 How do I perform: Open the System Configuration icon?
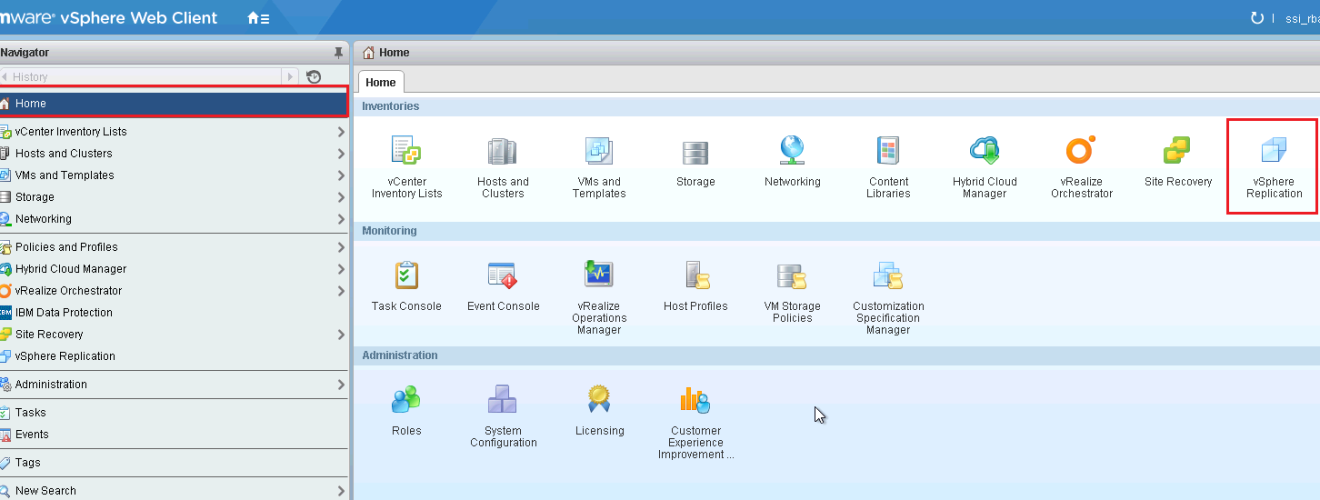(x=502, y=400)
